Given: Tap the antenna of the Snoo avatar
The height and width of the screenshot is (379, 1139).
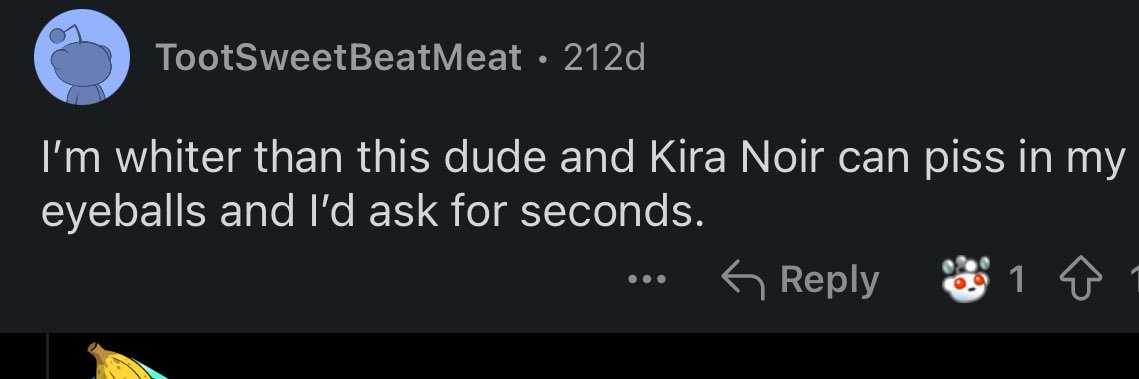Looking at the screenshot, I should [71, 31].
